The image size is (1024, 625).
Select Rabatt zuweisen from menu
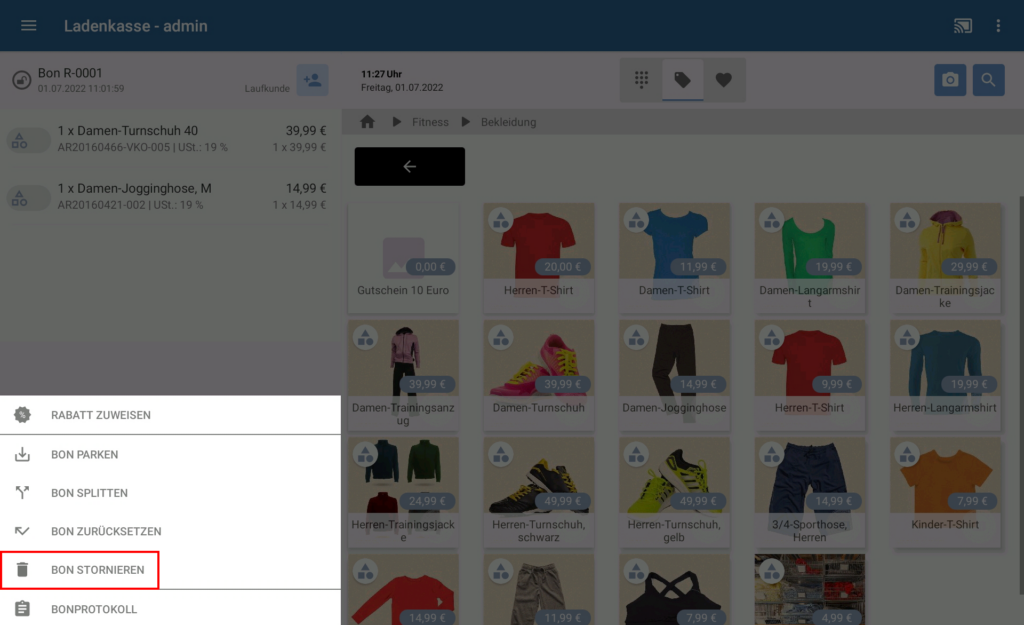100,415
